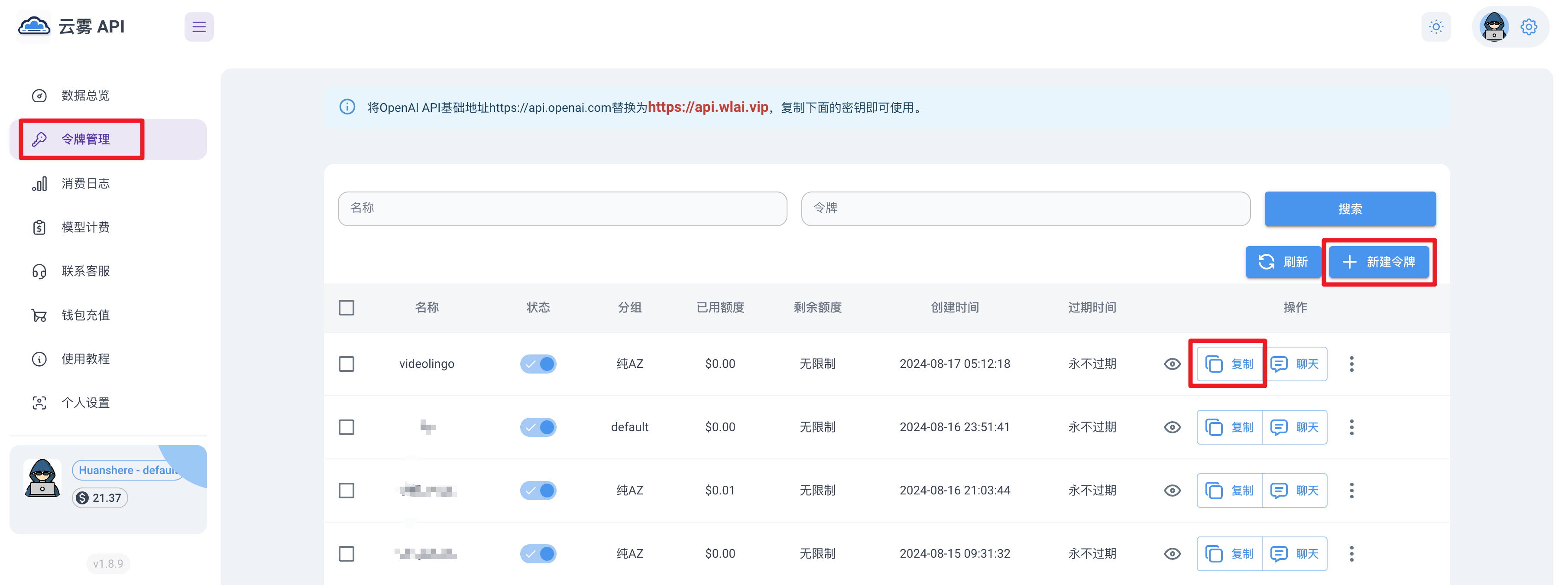Open 数据总览 dashboard in sidebar
The width and height of the screenshot is (1568, 585).
pyautogui.click(x=108, y=96)
